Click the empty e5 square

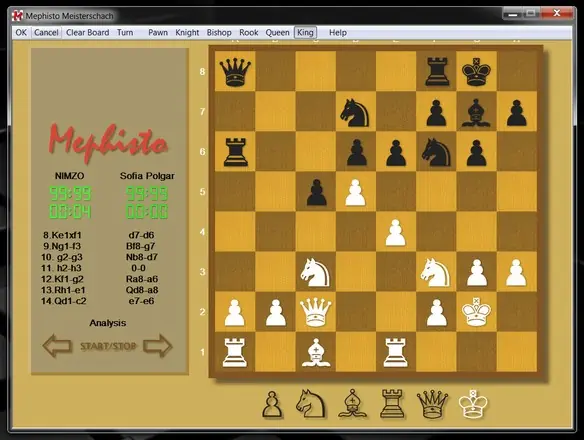click(x=396, y=191)
